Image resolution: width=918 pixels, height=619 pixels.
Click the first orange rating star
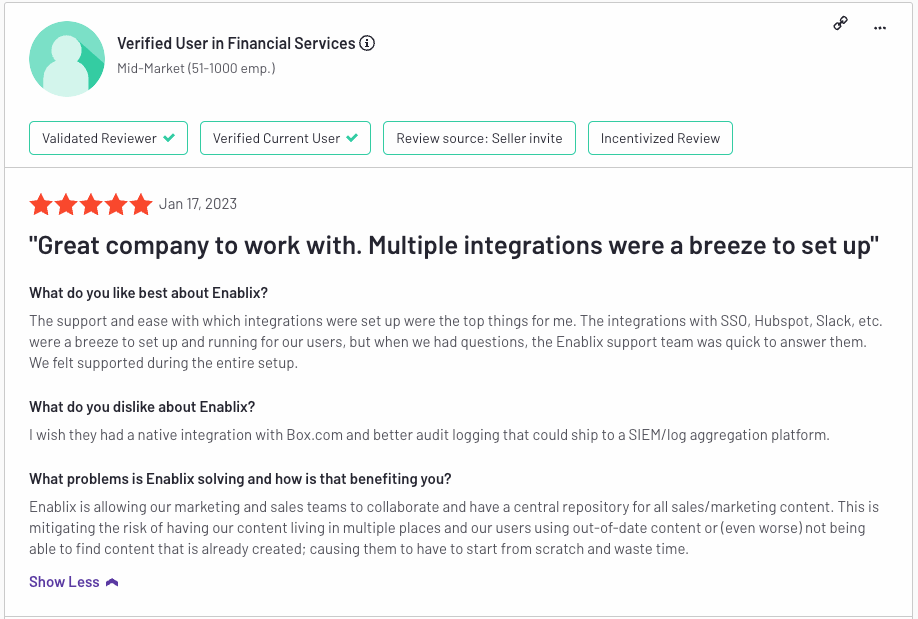41,204
